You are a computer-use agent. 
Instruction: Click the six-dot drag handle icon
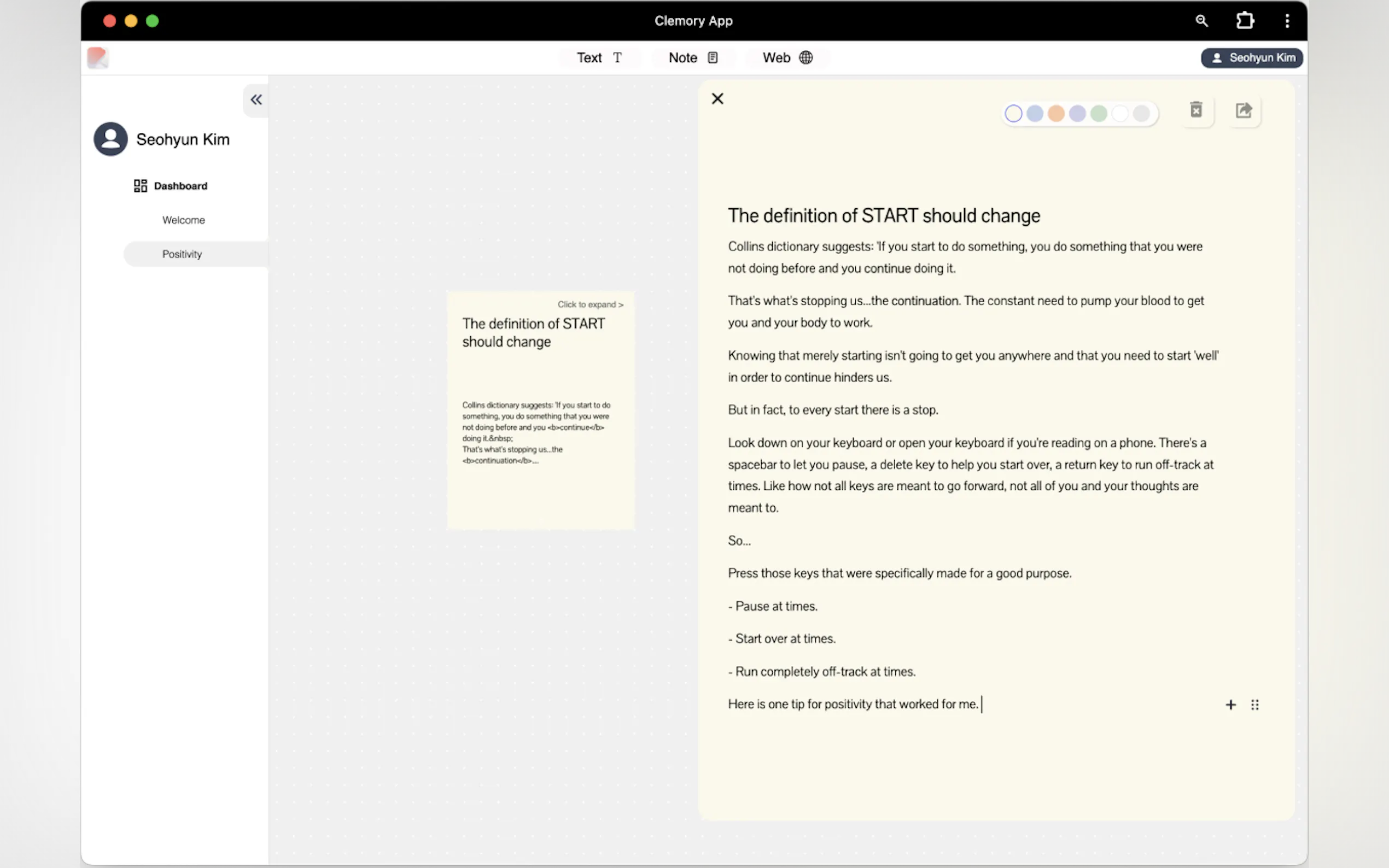tap(1254, 705)
